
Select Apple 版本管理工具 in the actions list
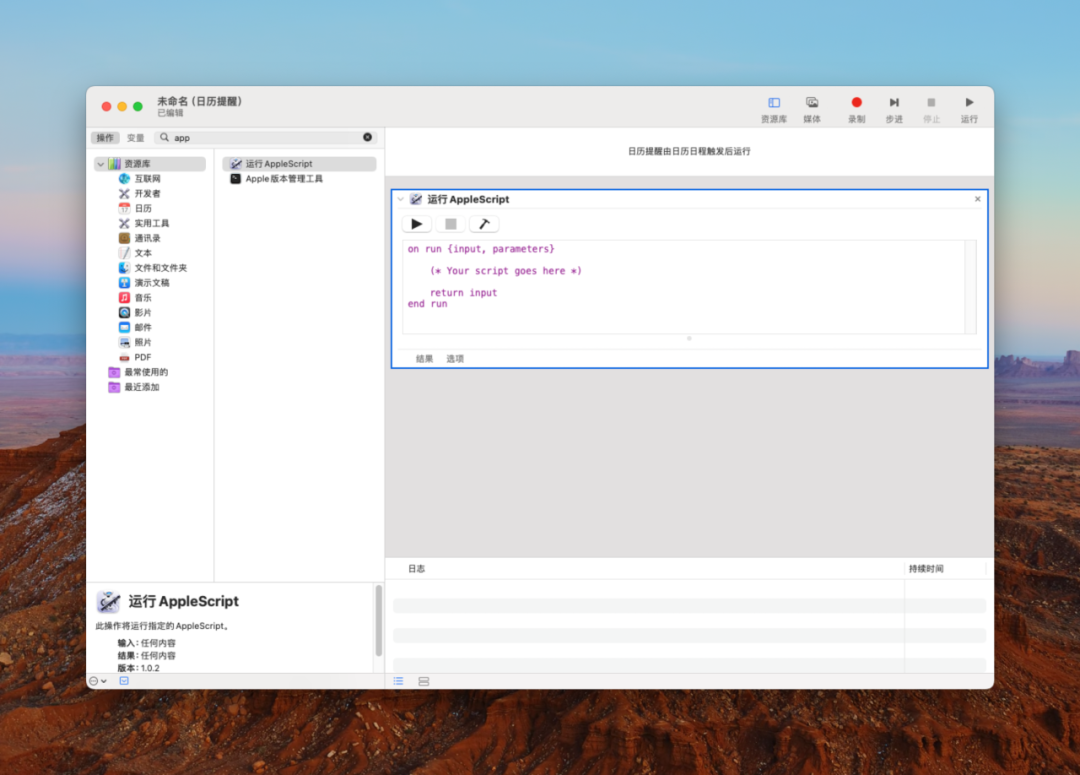(x=276, y=179)
